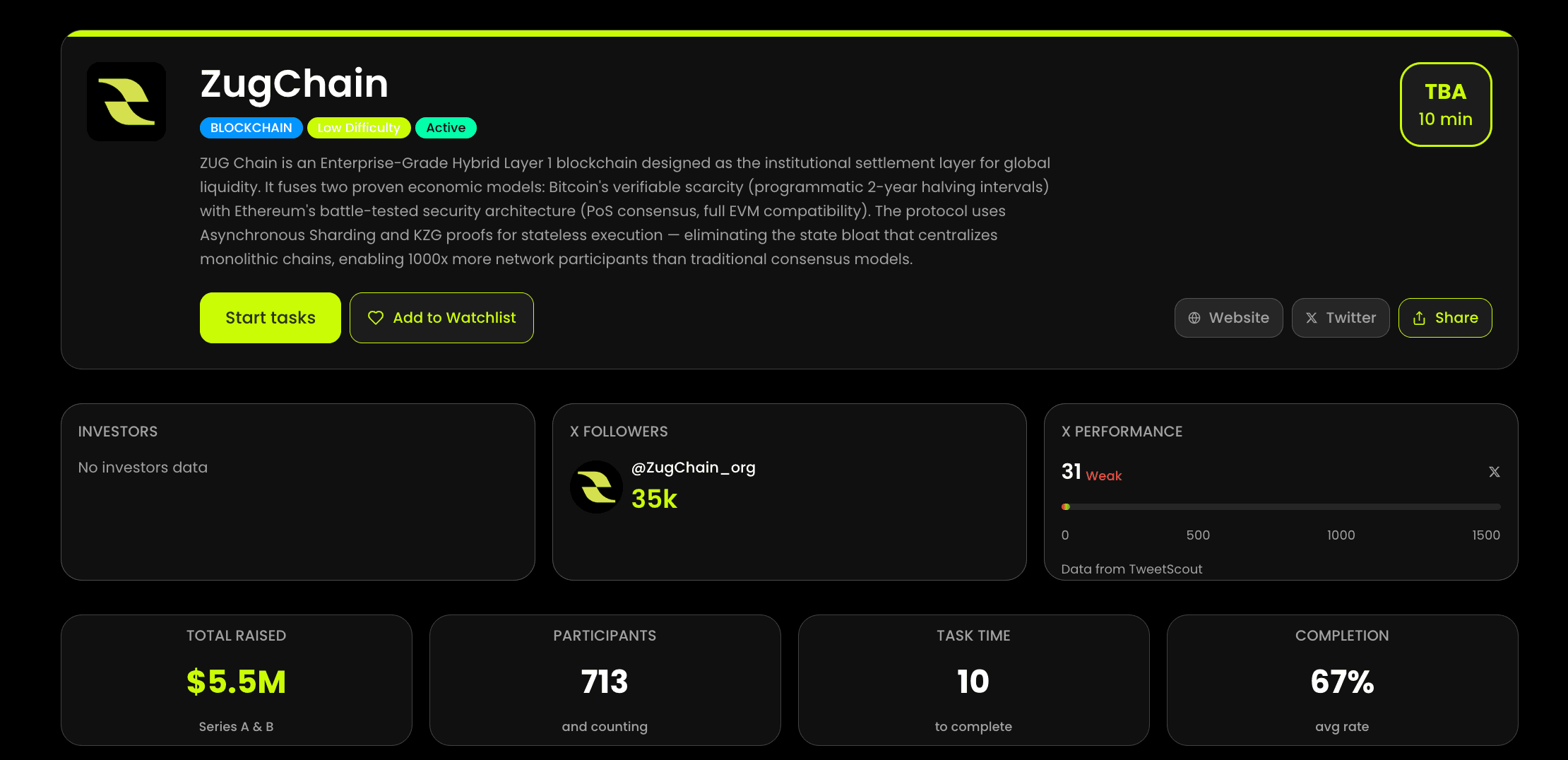Enable the Low Difficulty filter badge
This screenshot has height=760, width=1568.
click(x=359, y=128)
